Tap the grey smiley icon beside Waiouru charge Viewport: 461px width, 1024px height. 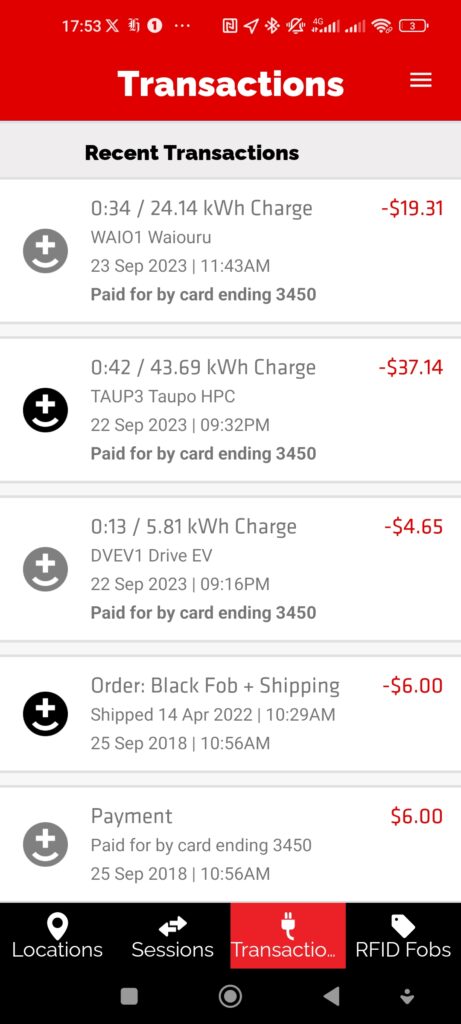46,251
